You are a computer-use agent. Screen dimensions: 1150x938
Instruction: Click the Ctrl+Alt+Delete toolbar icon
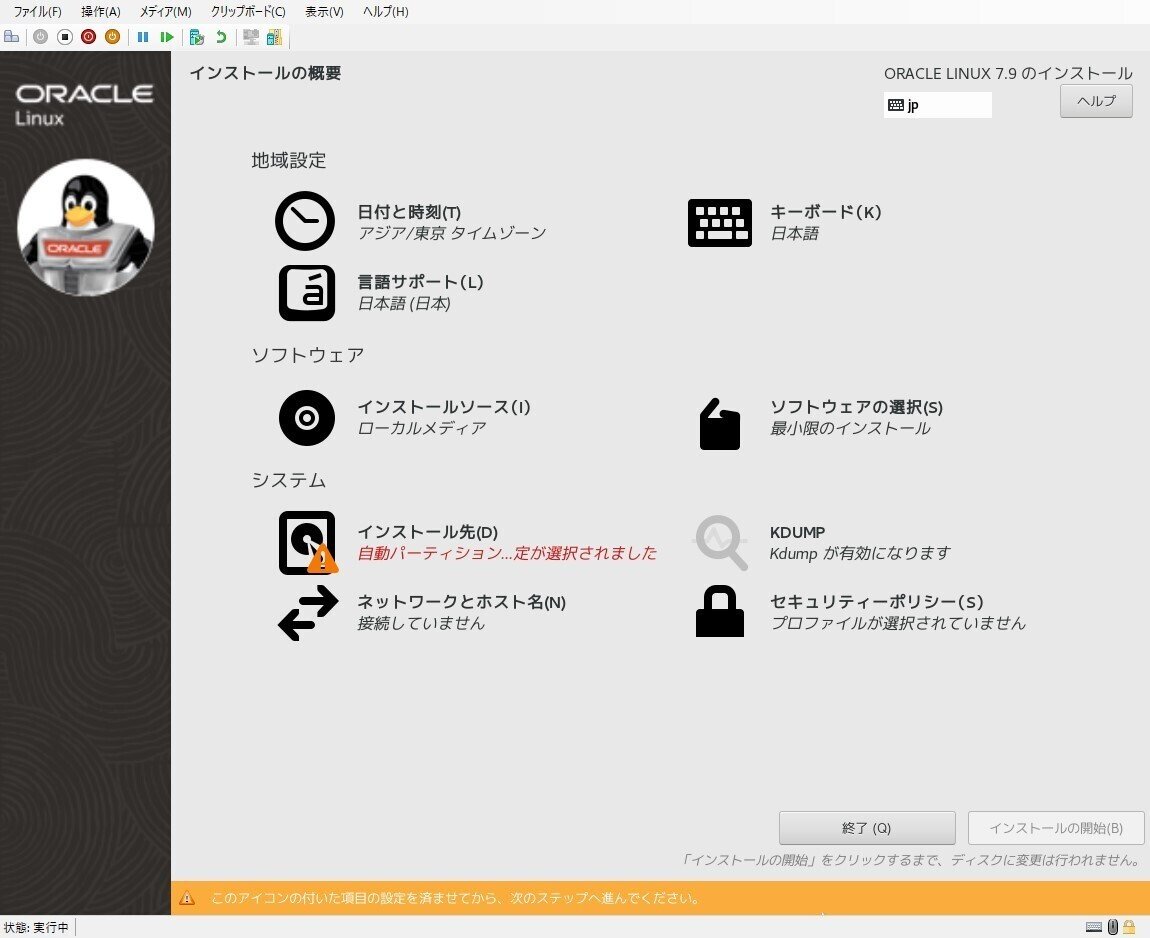coord(11,37)
